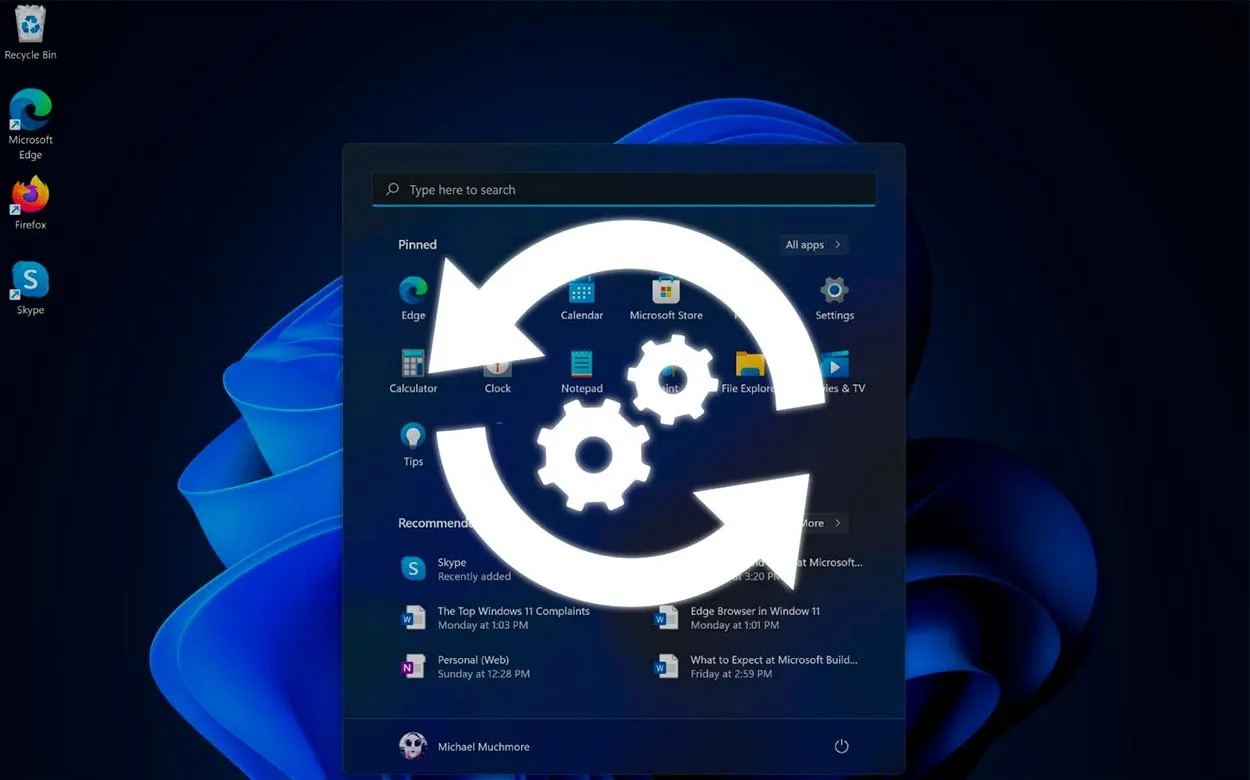Open the pinned Clock app
Viewport: 1250px width, 780px height.
click(497, 374)
